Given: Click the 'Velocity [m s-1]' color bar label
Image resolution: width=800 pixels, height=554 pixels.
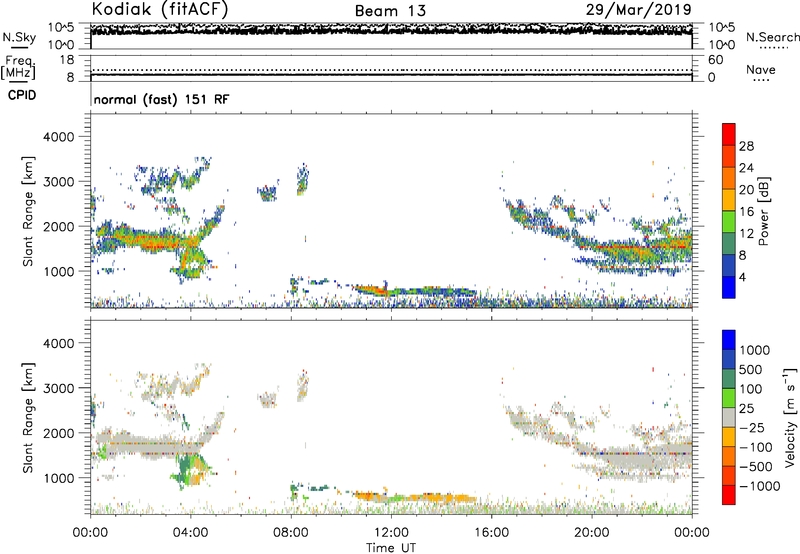Looking at the screenshot, I should click(790, 417).
